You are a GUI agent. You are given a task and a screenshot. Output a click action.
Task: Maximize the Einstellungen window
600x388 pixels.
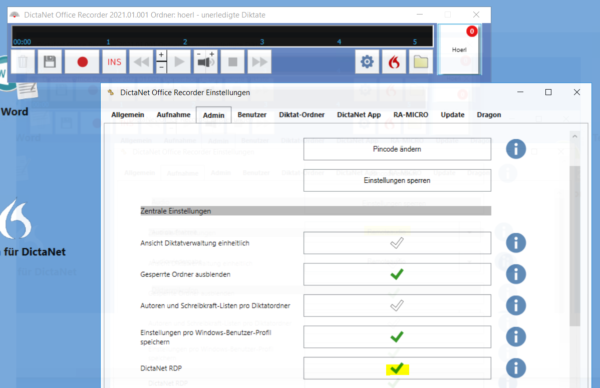point(548,92)
